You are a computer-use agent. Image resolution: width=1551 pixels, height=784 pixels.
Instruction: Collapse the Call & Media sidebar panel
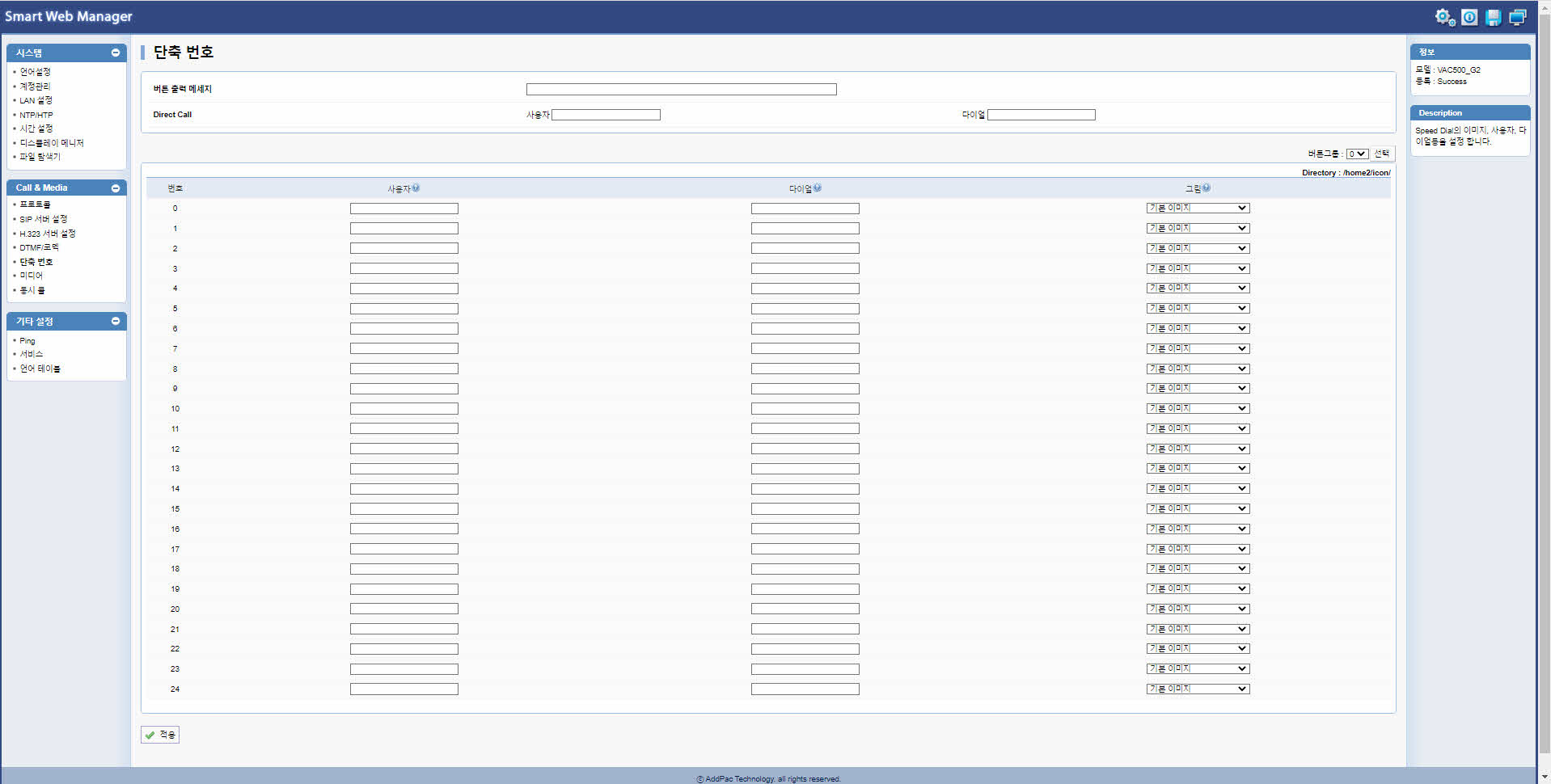tap(116, 188)
